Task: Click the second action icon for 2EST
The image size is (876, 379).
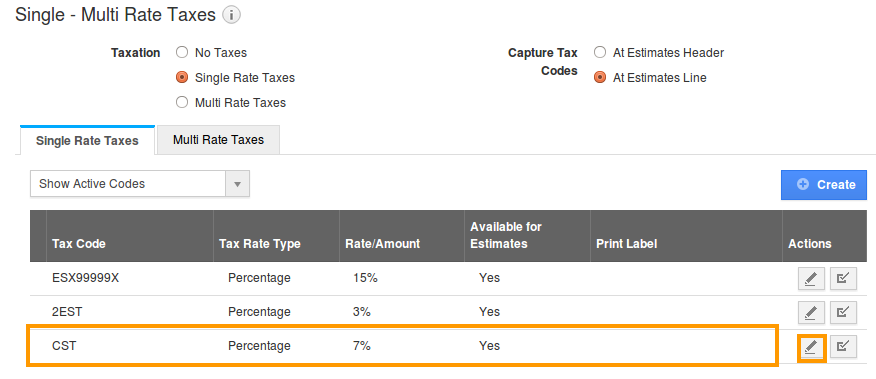Action: tap(843, 312)
